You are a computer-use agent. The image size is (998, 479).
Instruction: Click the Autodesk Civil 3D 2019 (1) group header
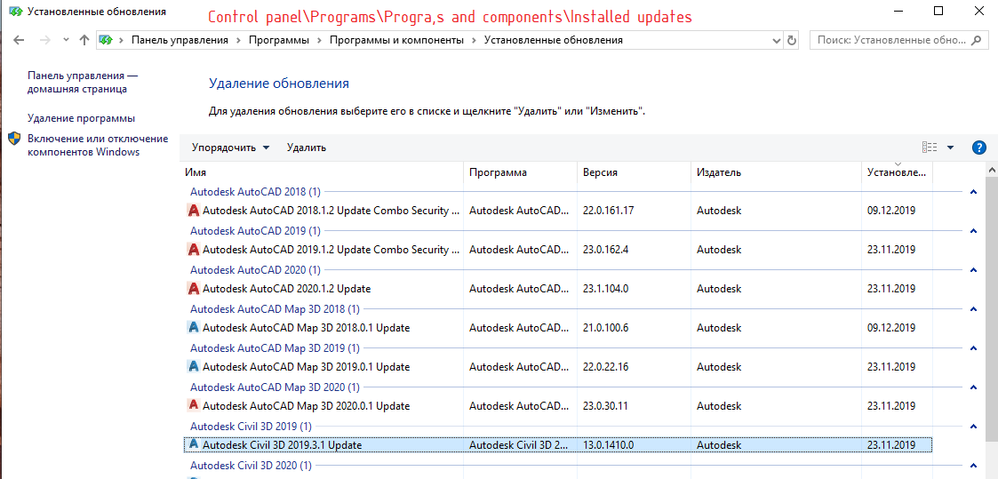251,426
